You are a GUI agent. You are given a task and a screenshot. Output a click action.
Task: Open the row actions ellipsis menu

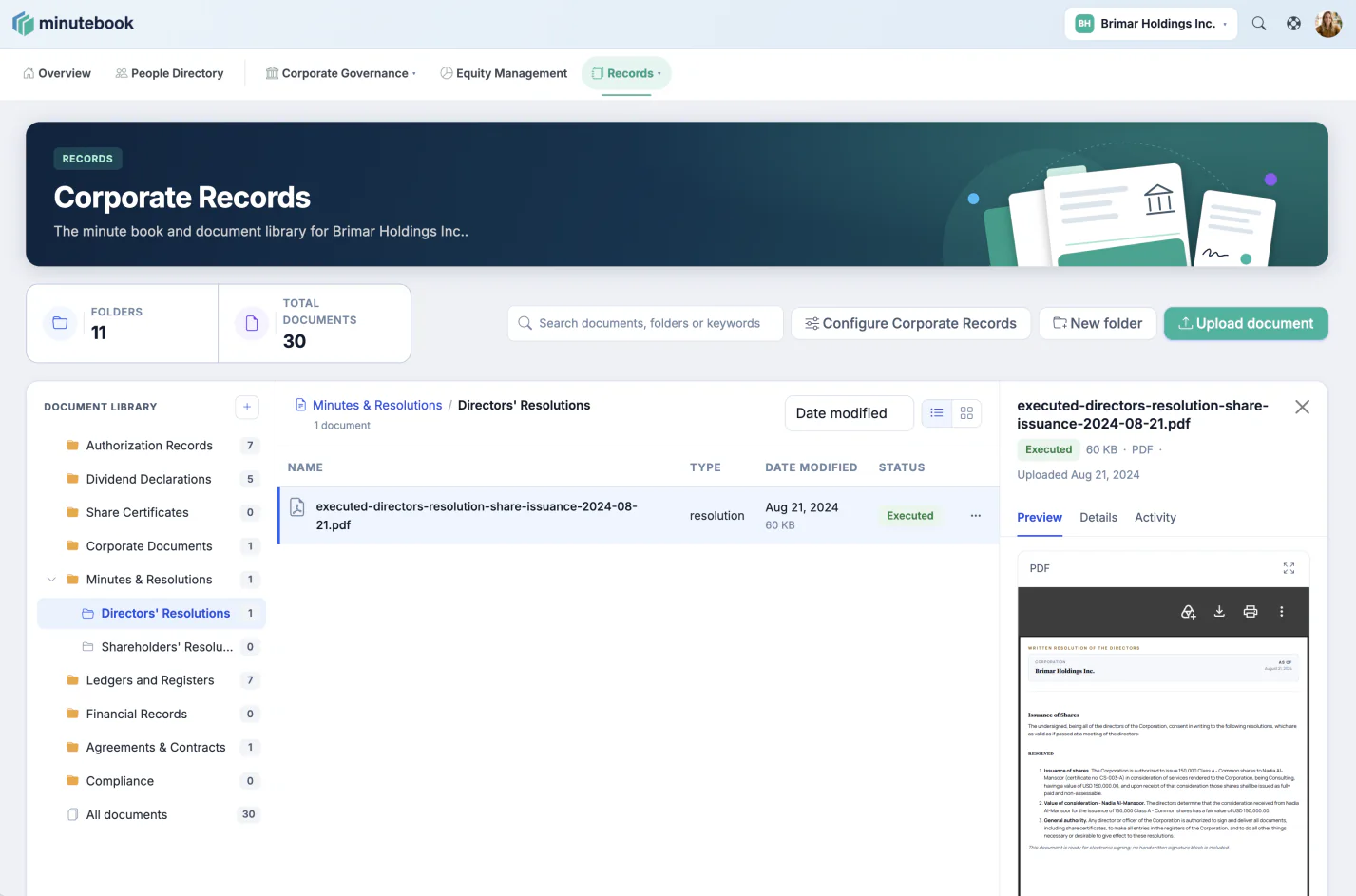(975, 516)
